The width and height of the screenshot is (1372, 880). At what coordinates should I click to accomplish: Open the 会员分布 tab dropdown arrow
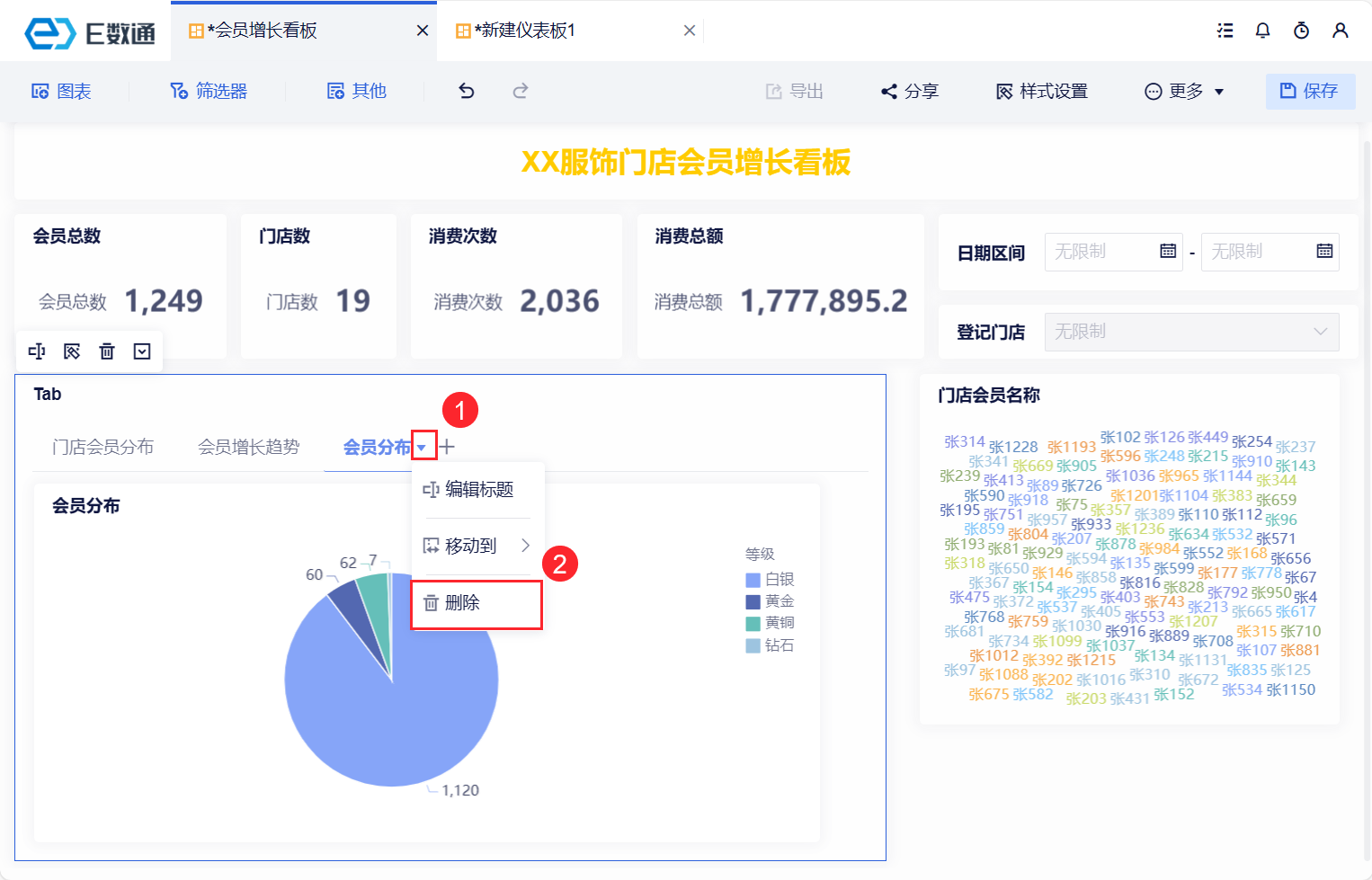point(422,448)
